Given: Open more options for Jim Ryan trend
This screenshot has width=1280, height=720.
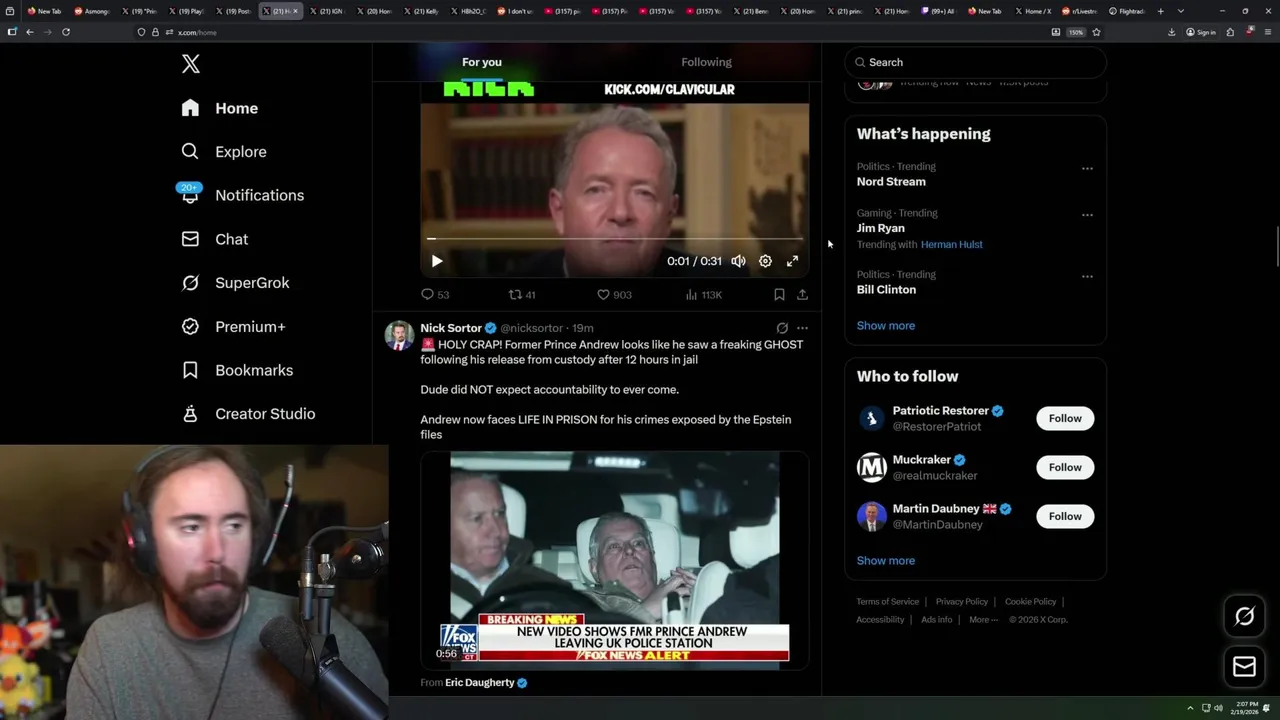Looking at the screenshot, I should [x=1087, y=215].
